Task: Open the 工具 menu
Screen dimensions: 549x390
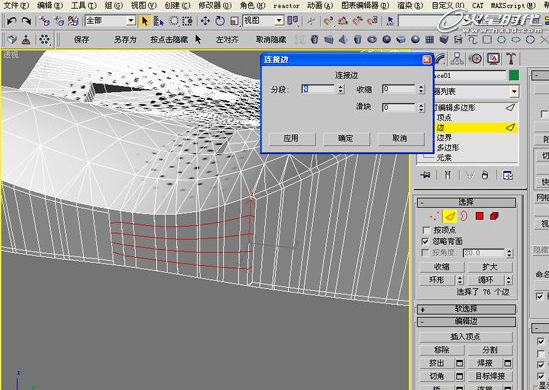Action: click(x=84, y=5)
